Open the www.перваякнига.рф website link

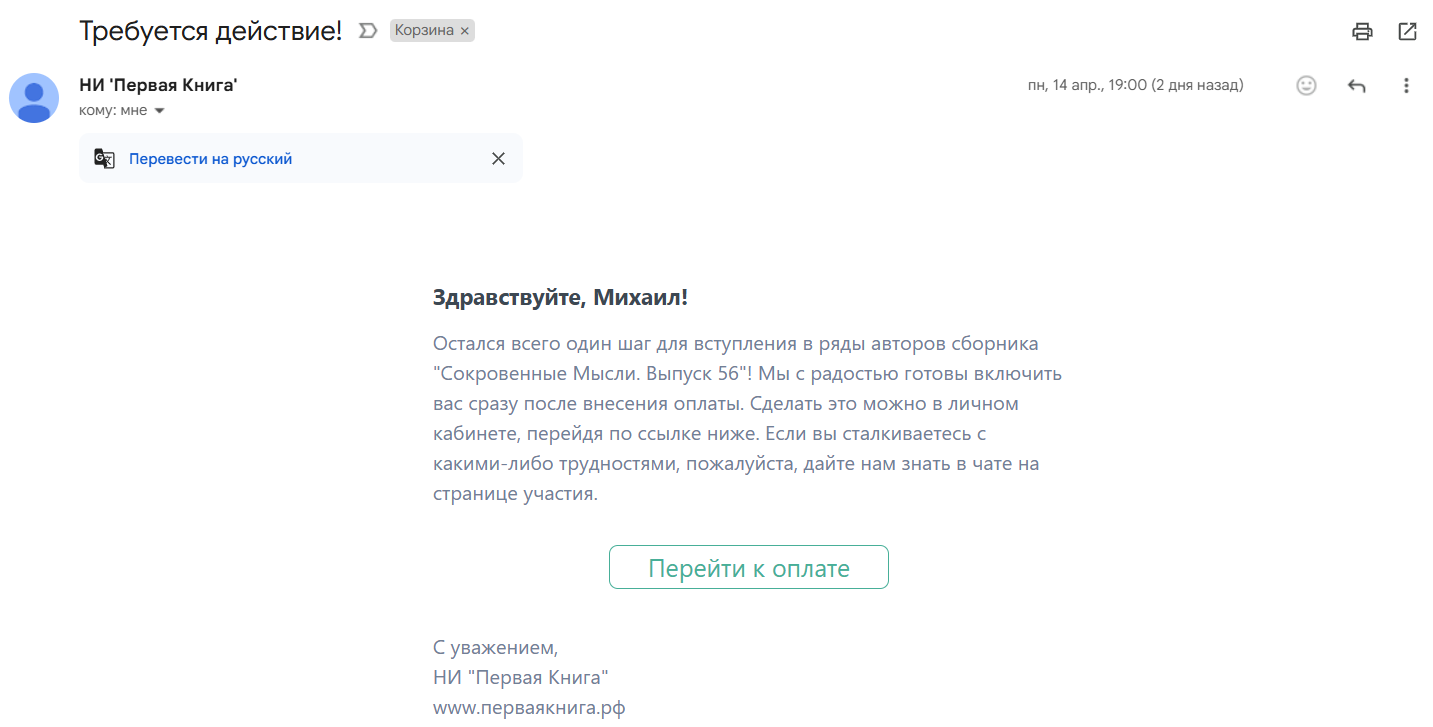pos(529,708)
